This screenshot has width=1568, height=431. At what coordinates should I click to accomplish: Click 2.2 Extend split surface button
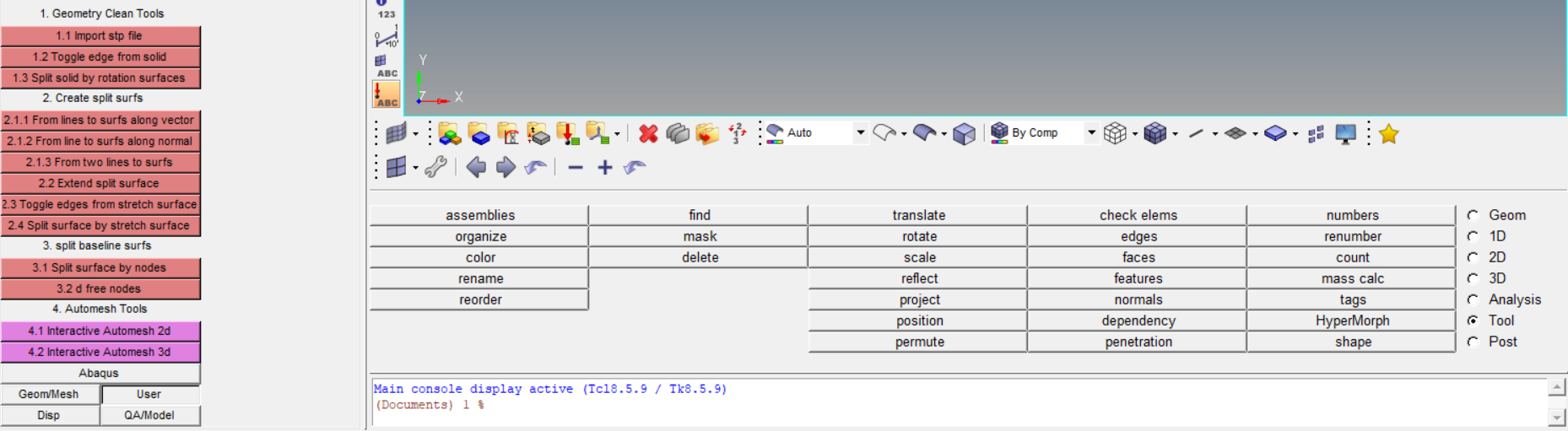click(100, 183)
